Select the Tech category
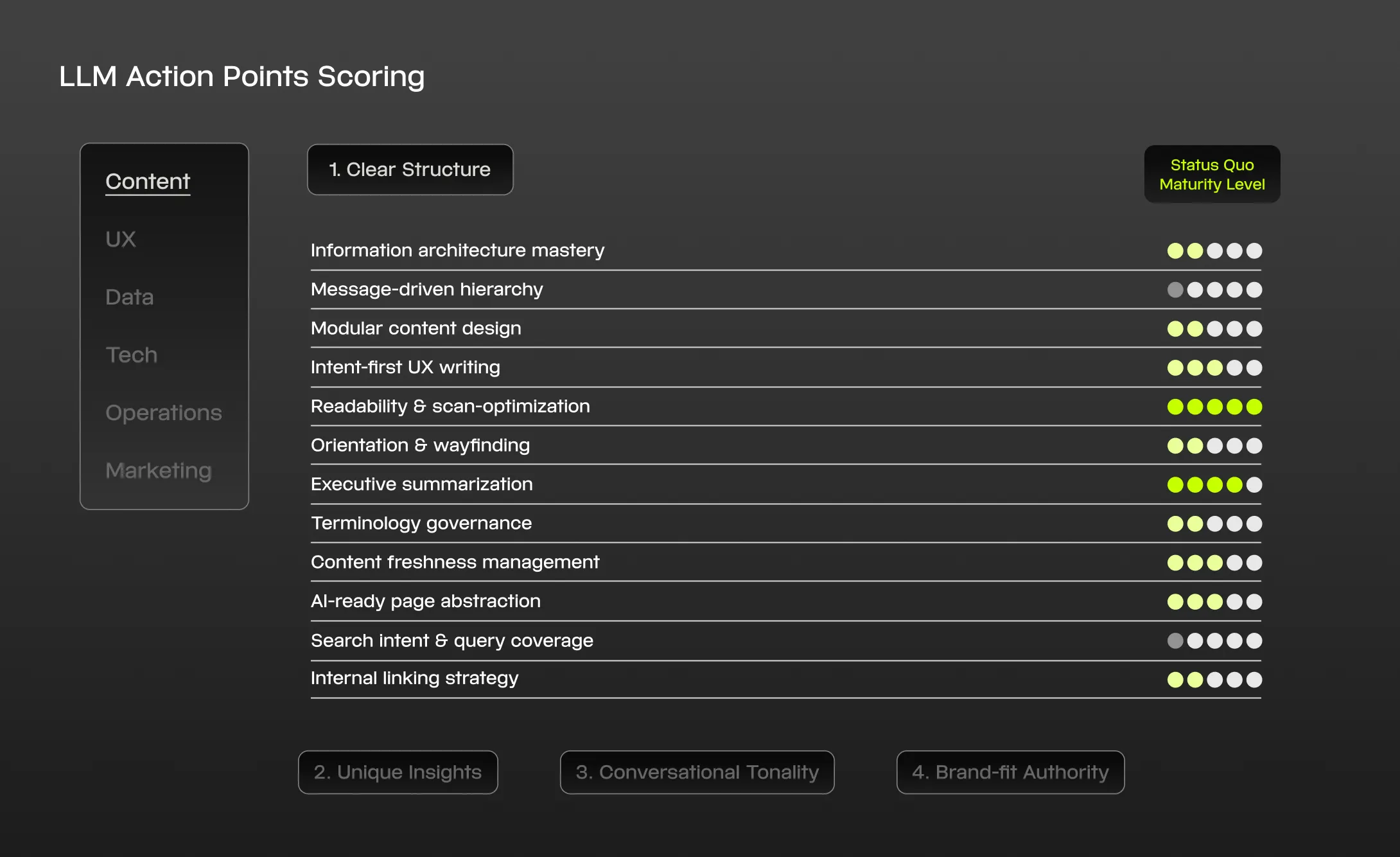 point(131,355)
